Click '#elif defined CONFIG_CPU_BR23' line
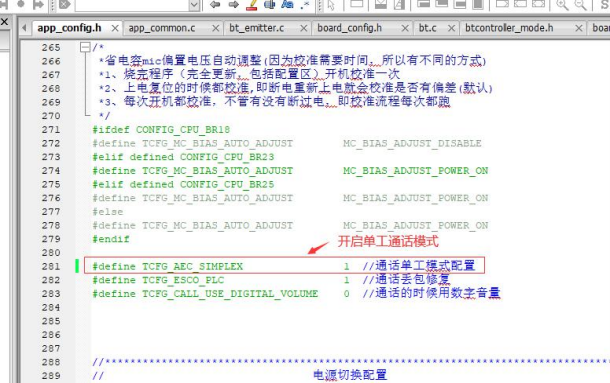This screenshot has width=610, height=383. (x=183, y=157)
